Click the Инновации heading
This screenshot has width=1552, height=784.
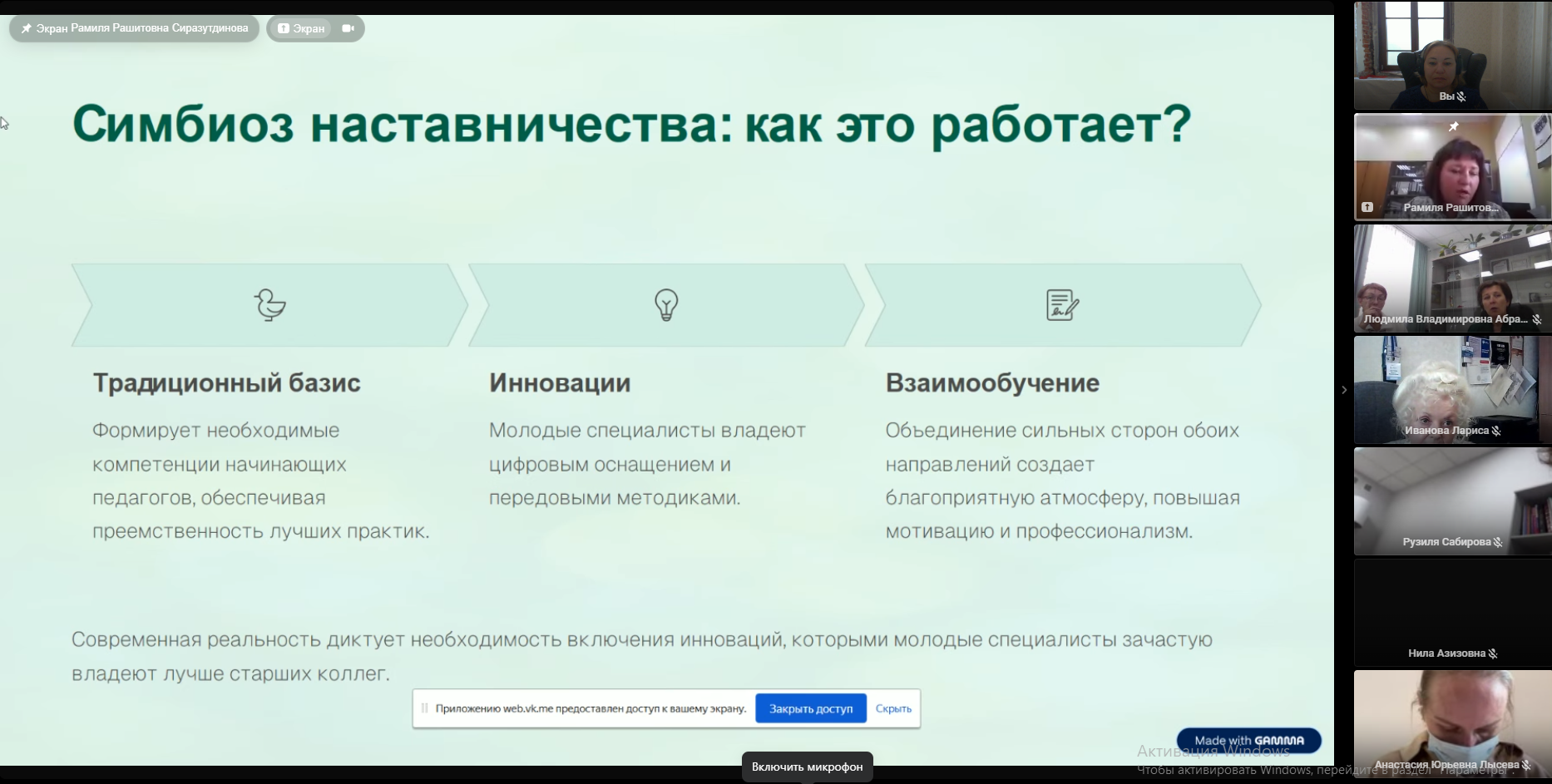click(560, 382)
